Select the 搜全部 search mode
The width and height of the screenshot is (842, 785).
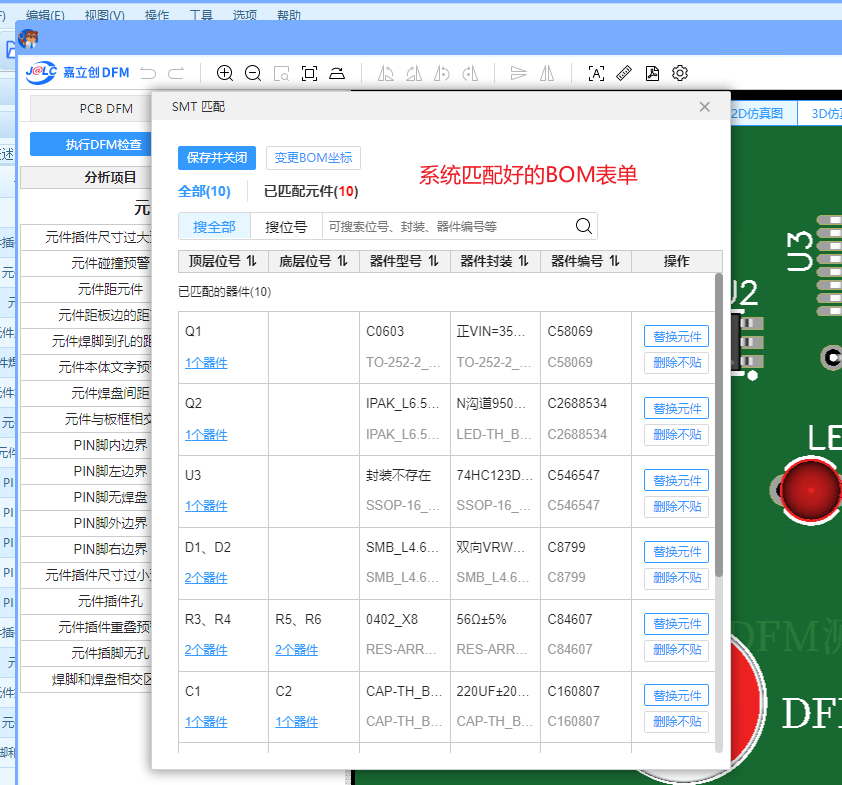pyautogui.click(x=214, y=227)
